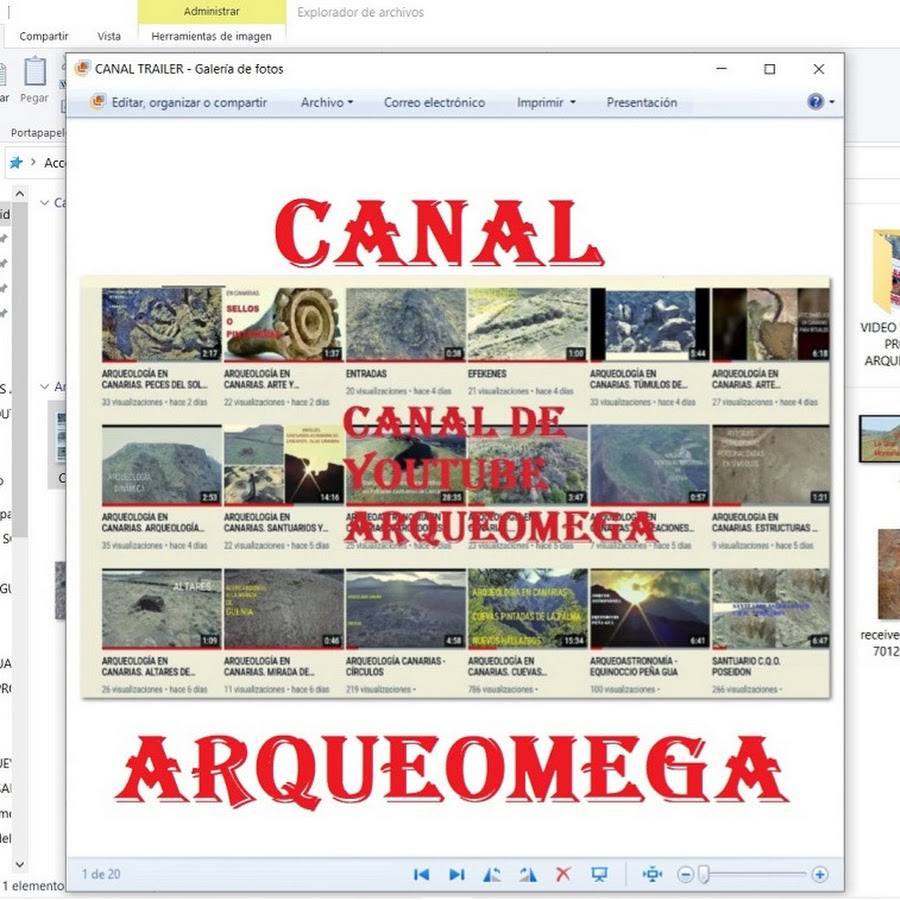
Task: Go to next photo in gallery
Action: click(457, 874)
